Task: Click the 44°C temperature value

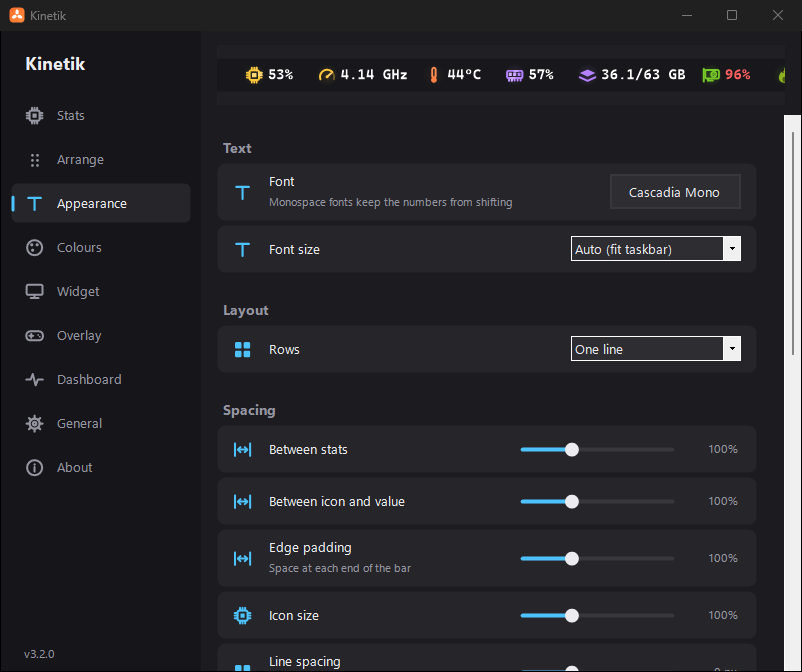Action: click(x=464, y=75)
